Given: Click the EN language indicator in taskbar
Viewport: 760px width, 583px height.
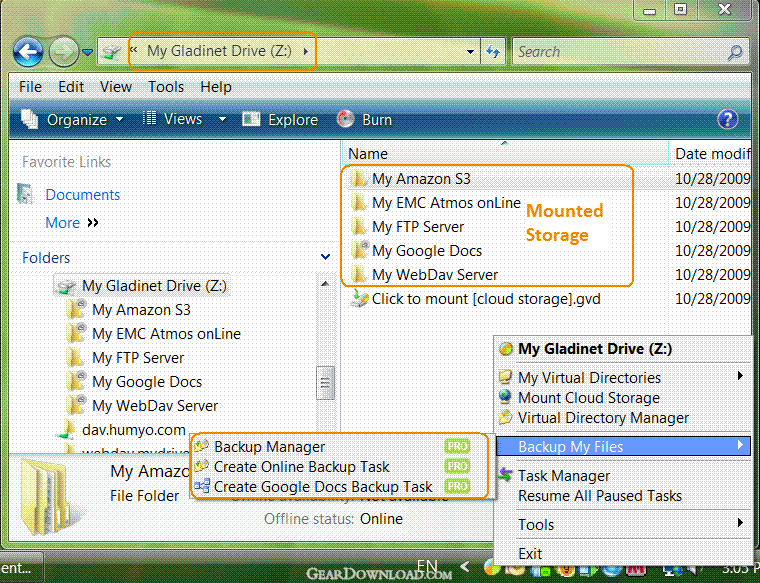Looking at the screenshot, I should (428, 566).
